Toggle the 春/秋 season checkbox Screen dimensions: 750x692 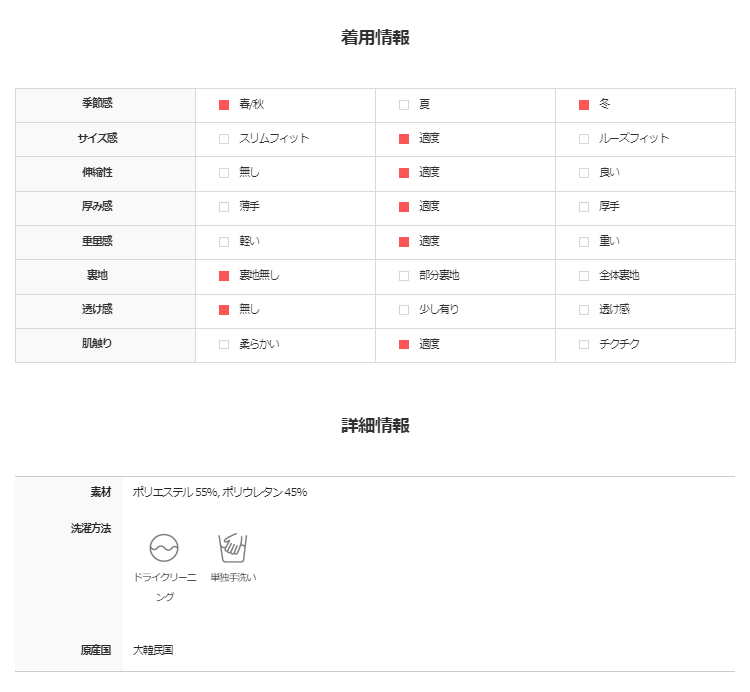coord(224,105)
